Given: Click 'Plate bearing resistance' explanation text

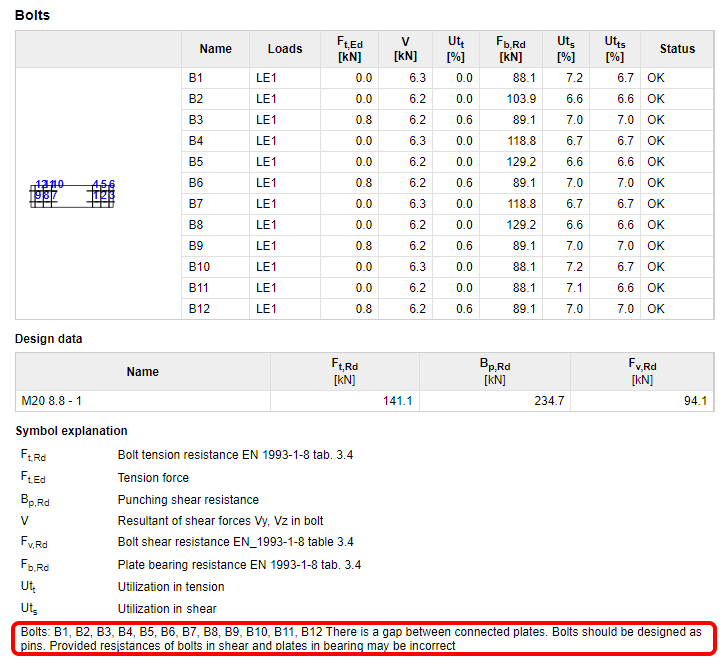Looking at the screenshot, I should pos(240,565).
